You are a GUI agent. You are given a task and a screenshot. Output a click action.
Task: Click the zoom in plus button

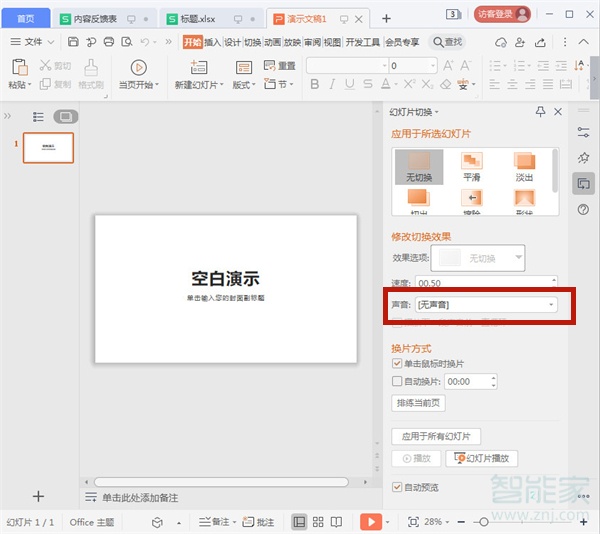(x=584, y=522)
